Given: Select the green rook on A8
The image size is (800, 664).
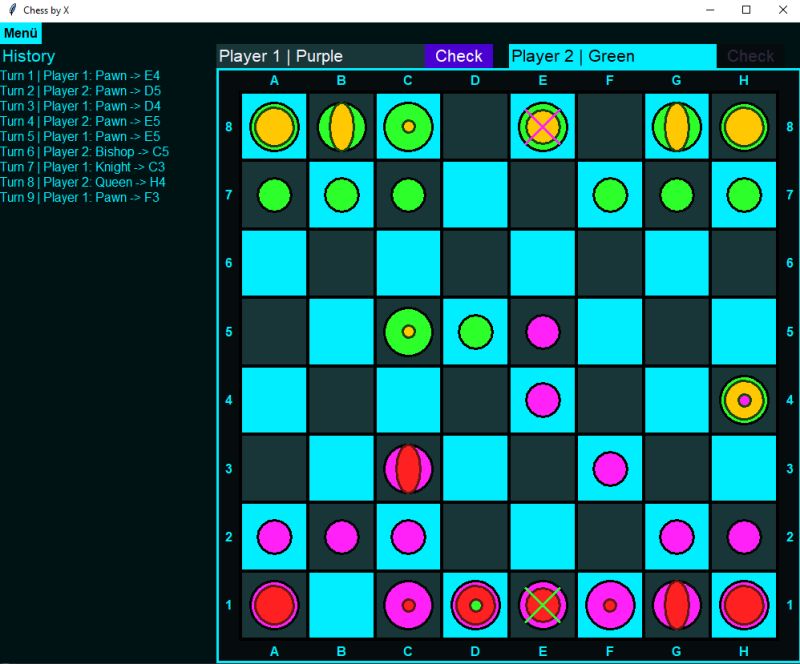Looking at the screenshot, I should pos(275,127).
